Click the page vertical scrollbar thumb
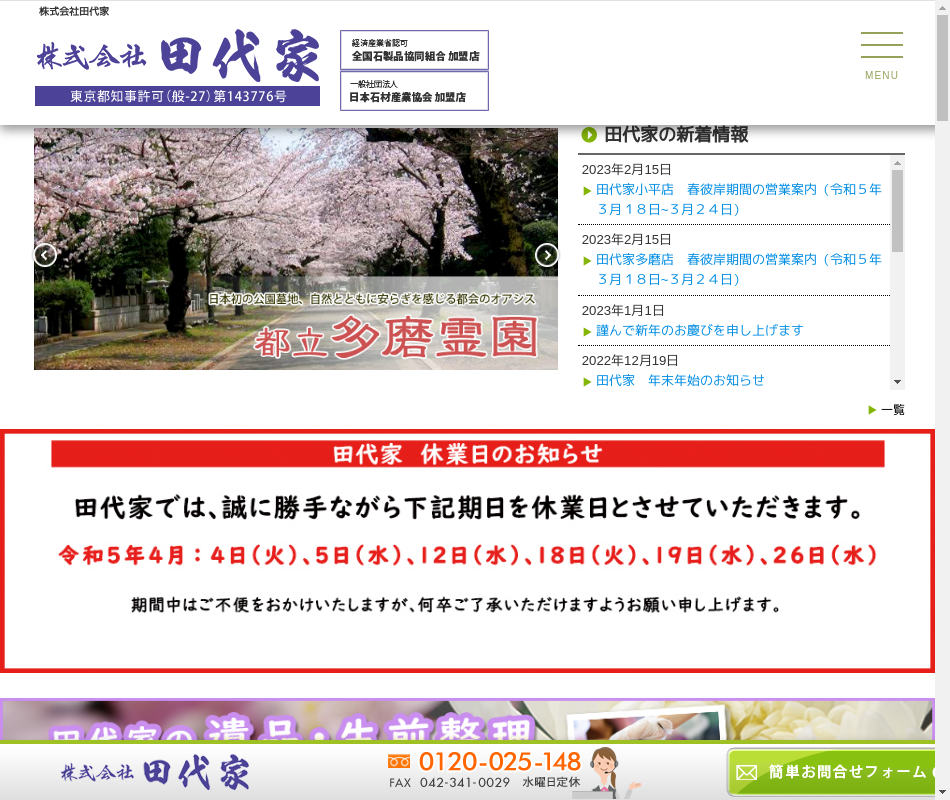 [942, 67]
